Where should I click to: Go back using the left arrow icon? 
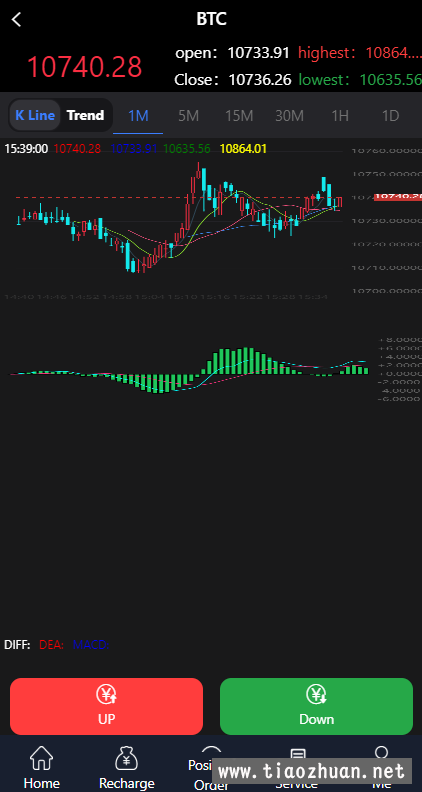coord(17,20)
